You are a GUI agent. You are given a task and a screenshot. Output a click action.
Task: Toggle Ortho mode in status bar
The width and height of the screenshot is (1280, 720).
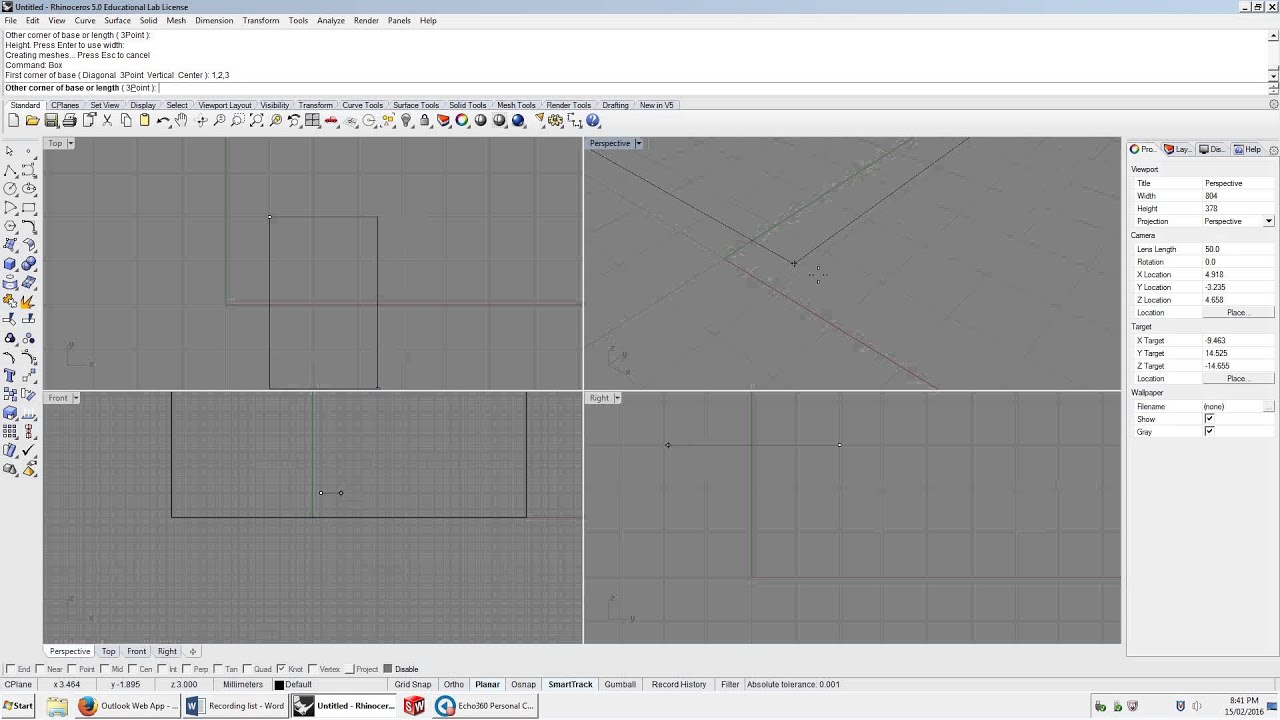pos(454,685)
